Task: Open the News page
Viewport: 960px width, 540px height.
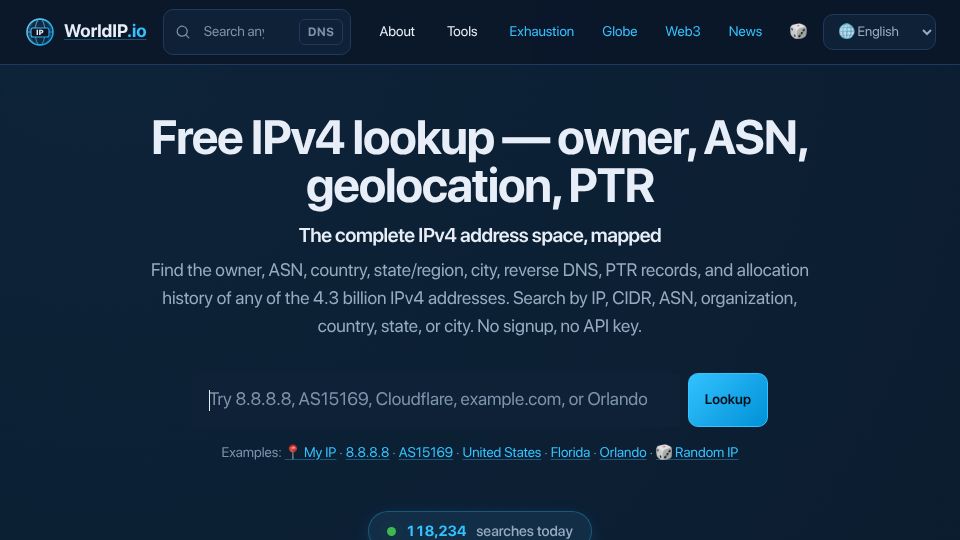Action: click(745, 32)
